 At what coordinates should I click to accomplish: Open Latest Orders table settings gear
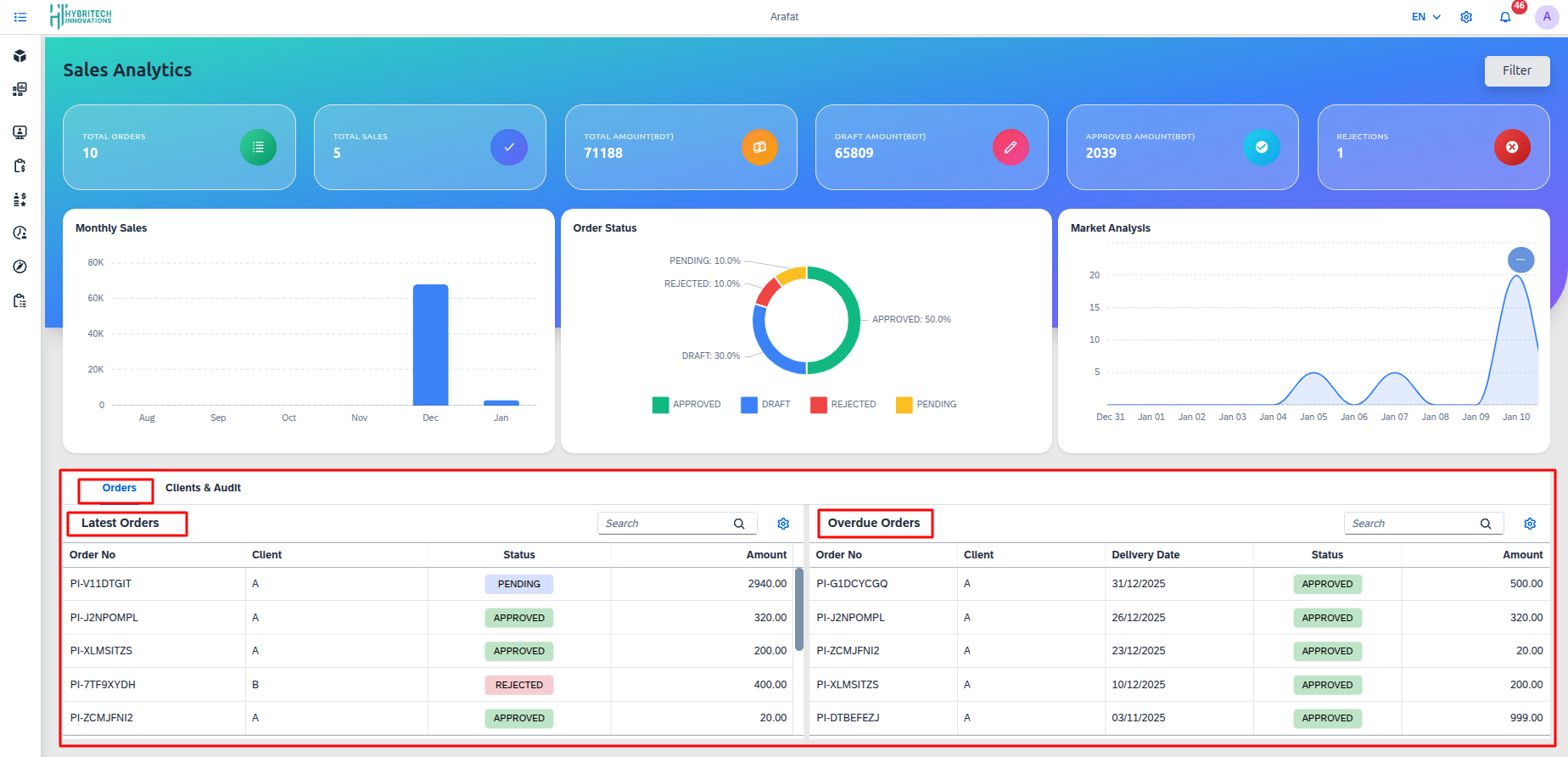[783, 524]
